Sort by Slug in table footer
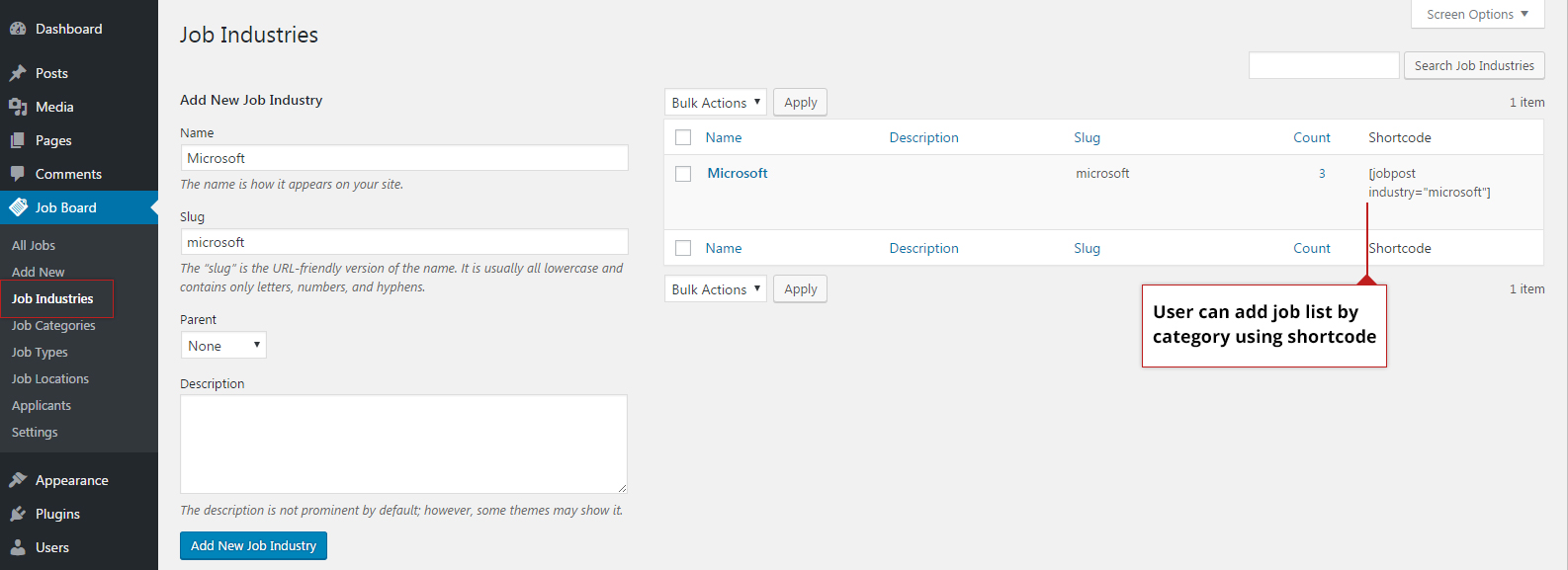 click(1087, 248)
